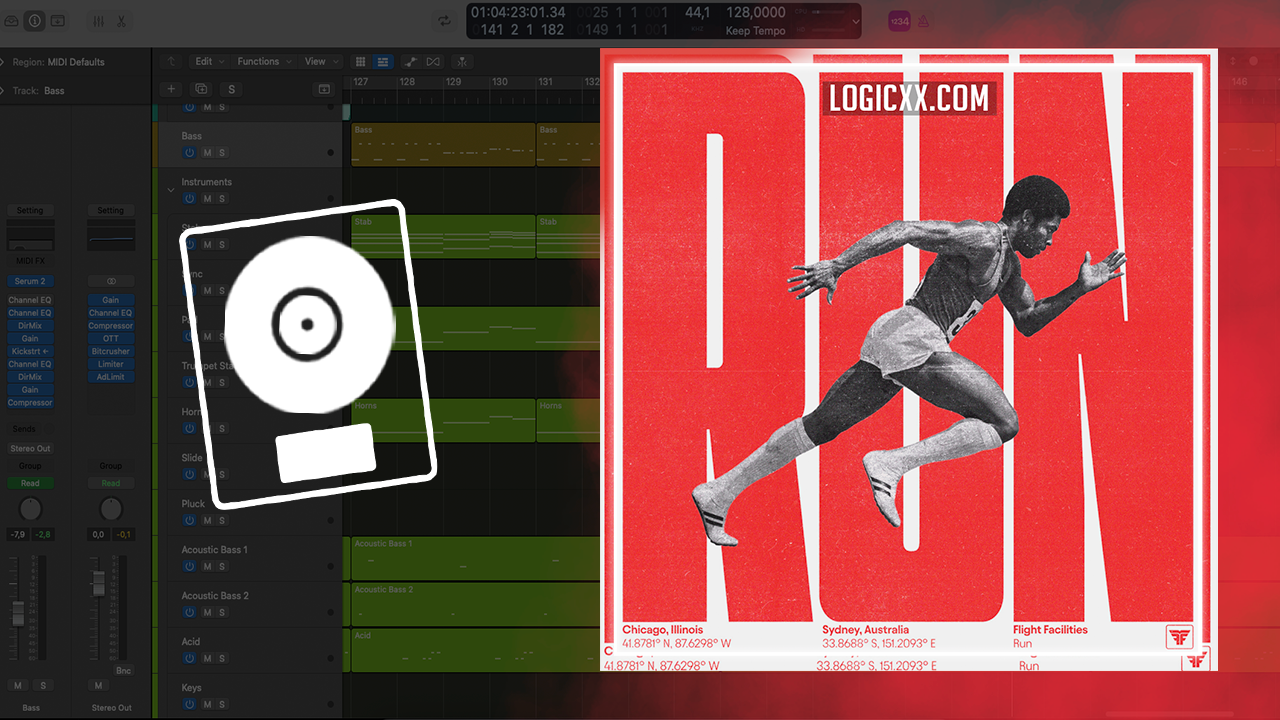Collapse the Instruments track stack
Viewport: 1280px width, 720px height.
pos(171,189)
